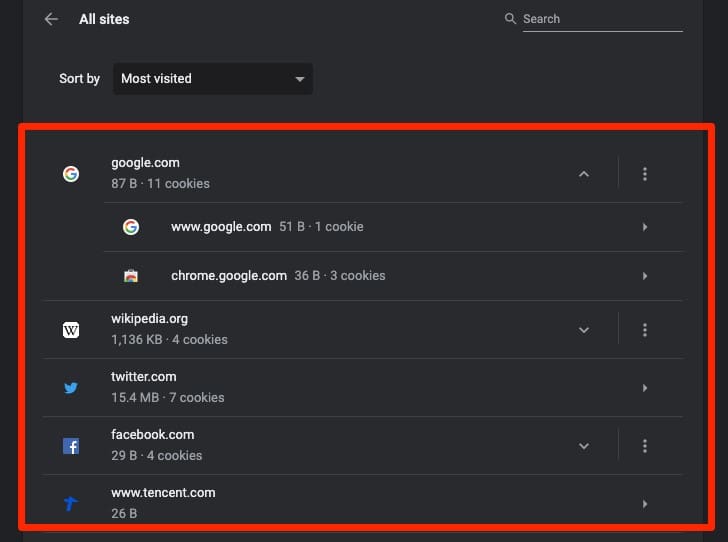
Task: Go back with the arrow beside All sites
Action: (x=51, y=19)
